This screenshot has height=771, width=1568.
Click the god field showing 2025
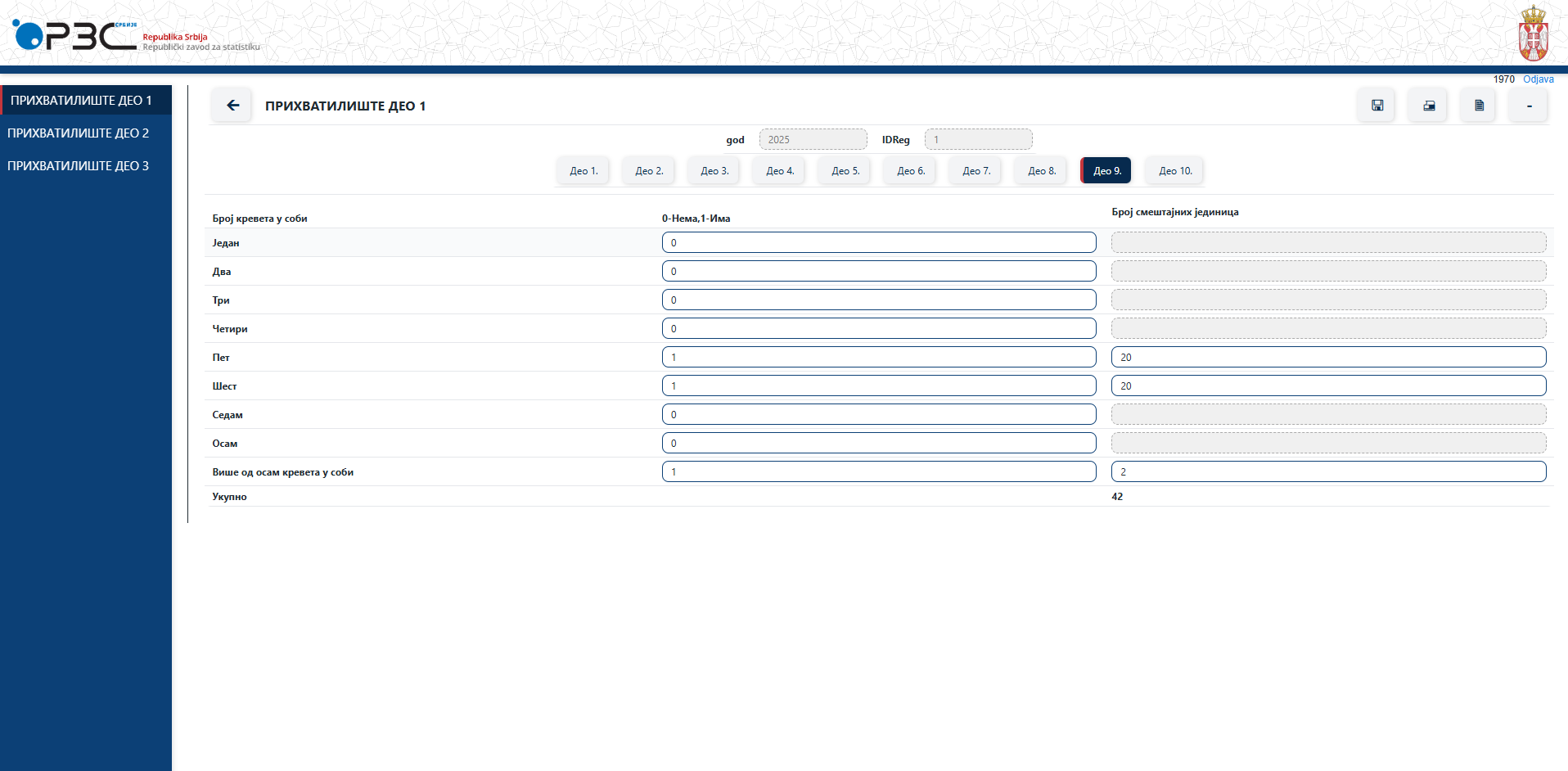click(x=813, y=139)
